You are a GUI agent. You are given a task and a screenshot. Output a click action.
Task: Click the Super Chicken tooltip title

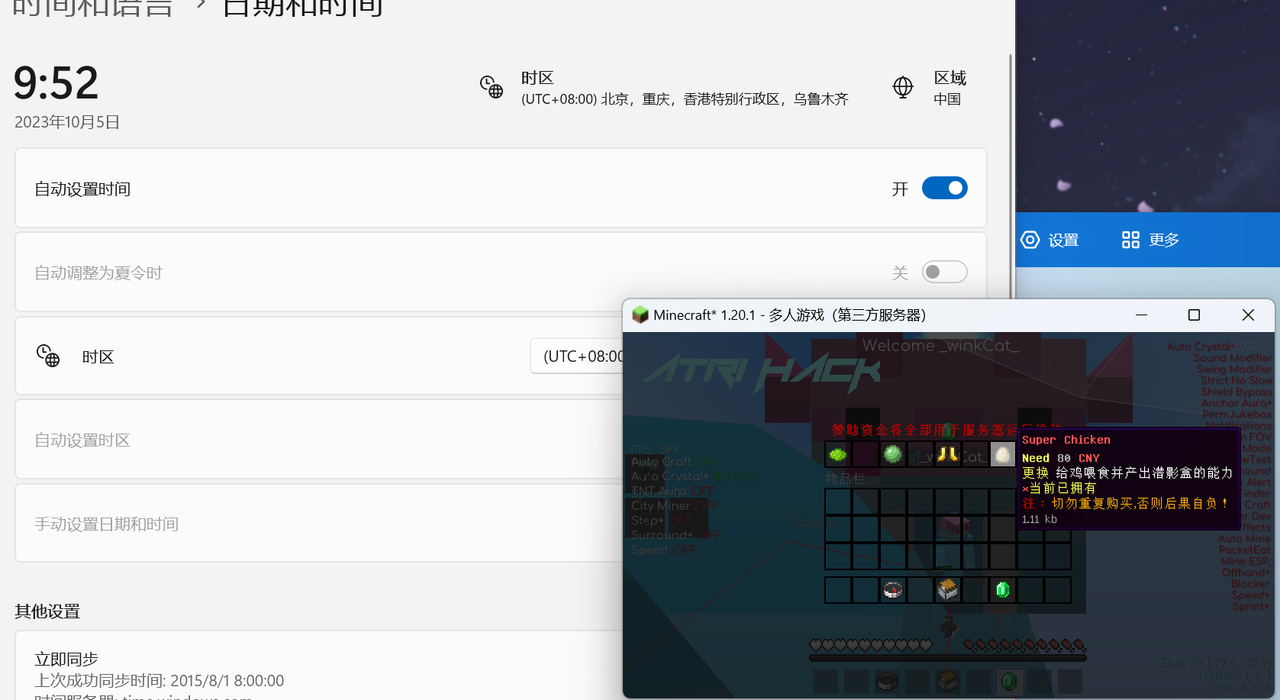[x=1066, y=440]
